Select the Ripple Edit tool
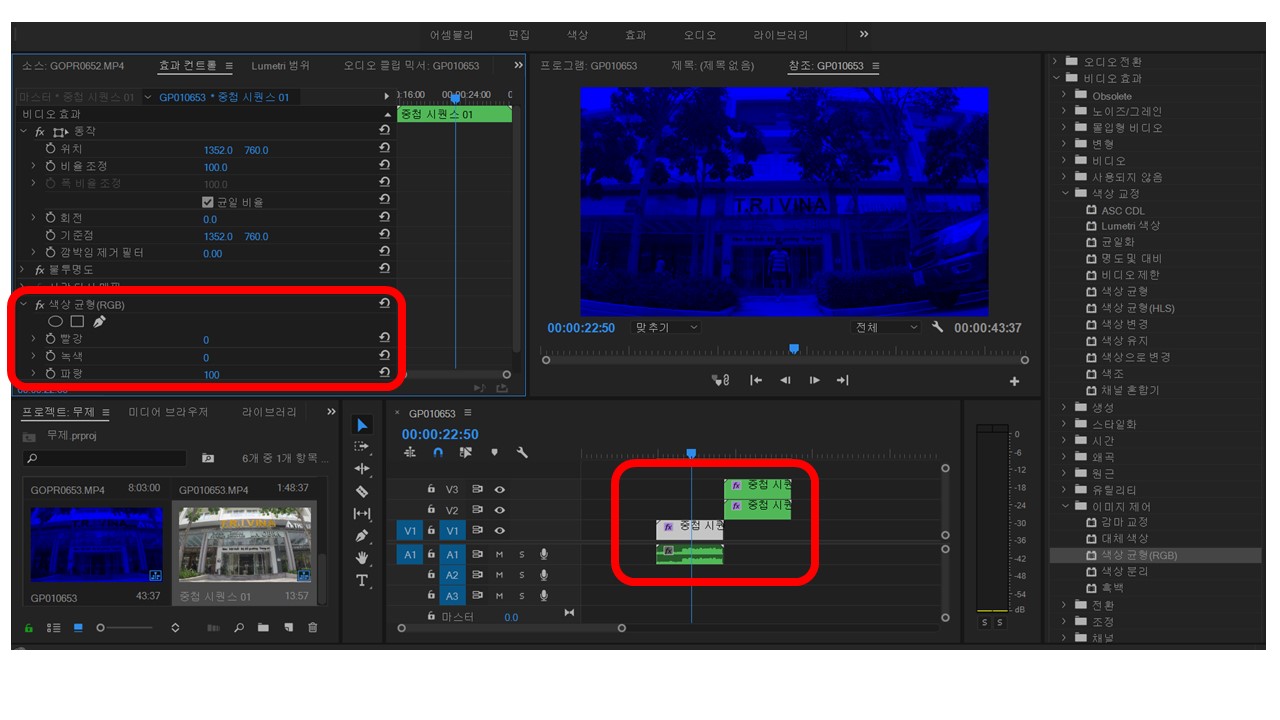The image size is (1280, 720). (x=362, y=468)
